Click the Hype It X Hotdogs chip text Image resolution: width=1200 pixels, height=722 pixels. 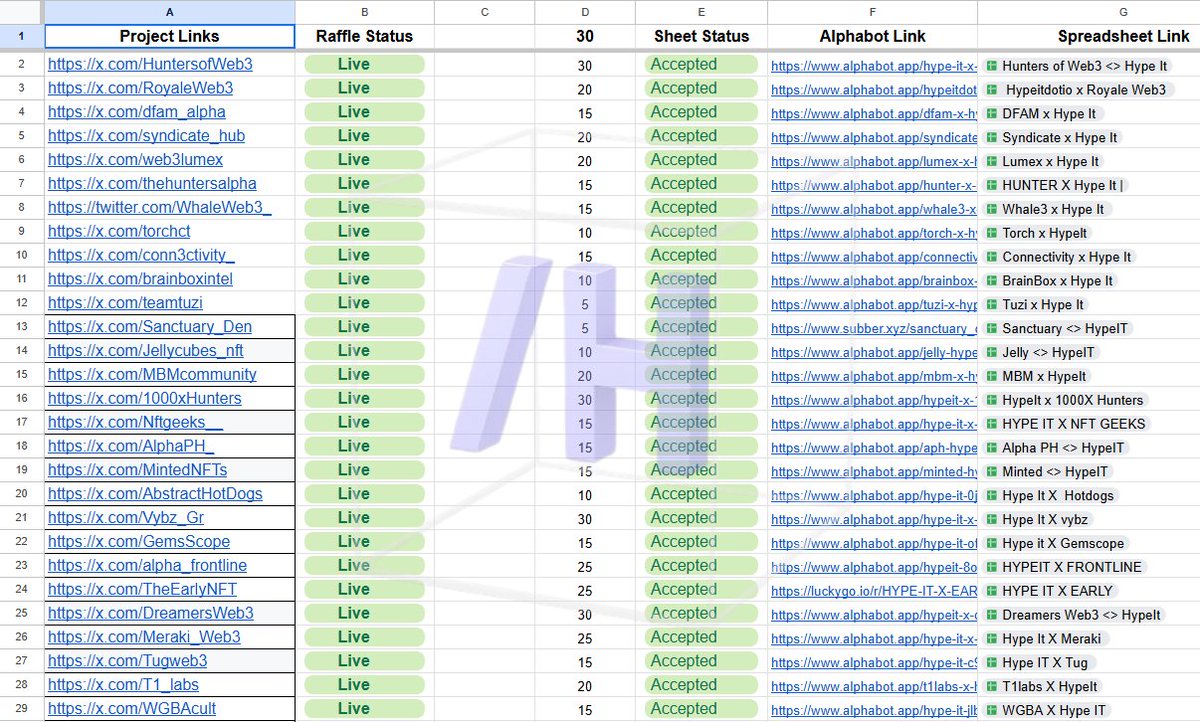(x=1058, y=495)
